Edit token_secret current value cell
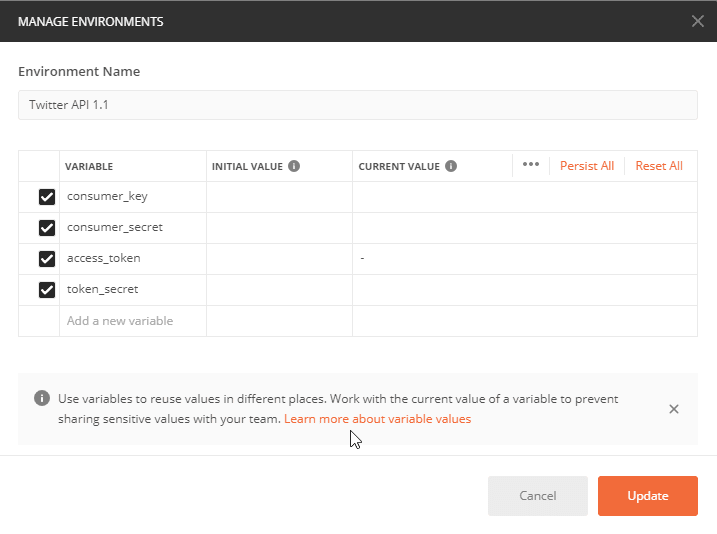717x534 pixels. click(x=525, y=290)
